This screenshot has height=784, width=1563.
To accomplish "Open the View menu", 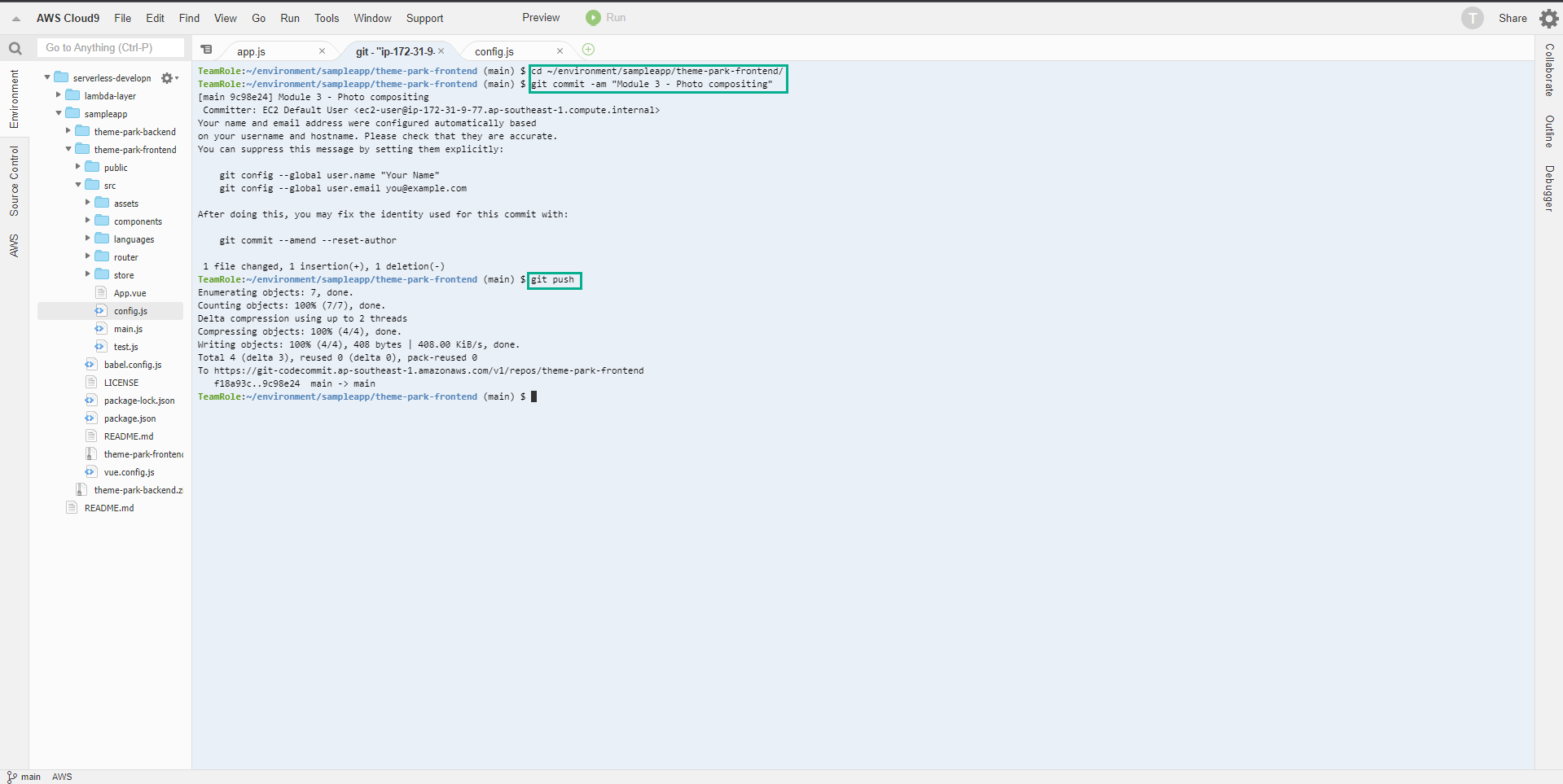I will (226, 18).
